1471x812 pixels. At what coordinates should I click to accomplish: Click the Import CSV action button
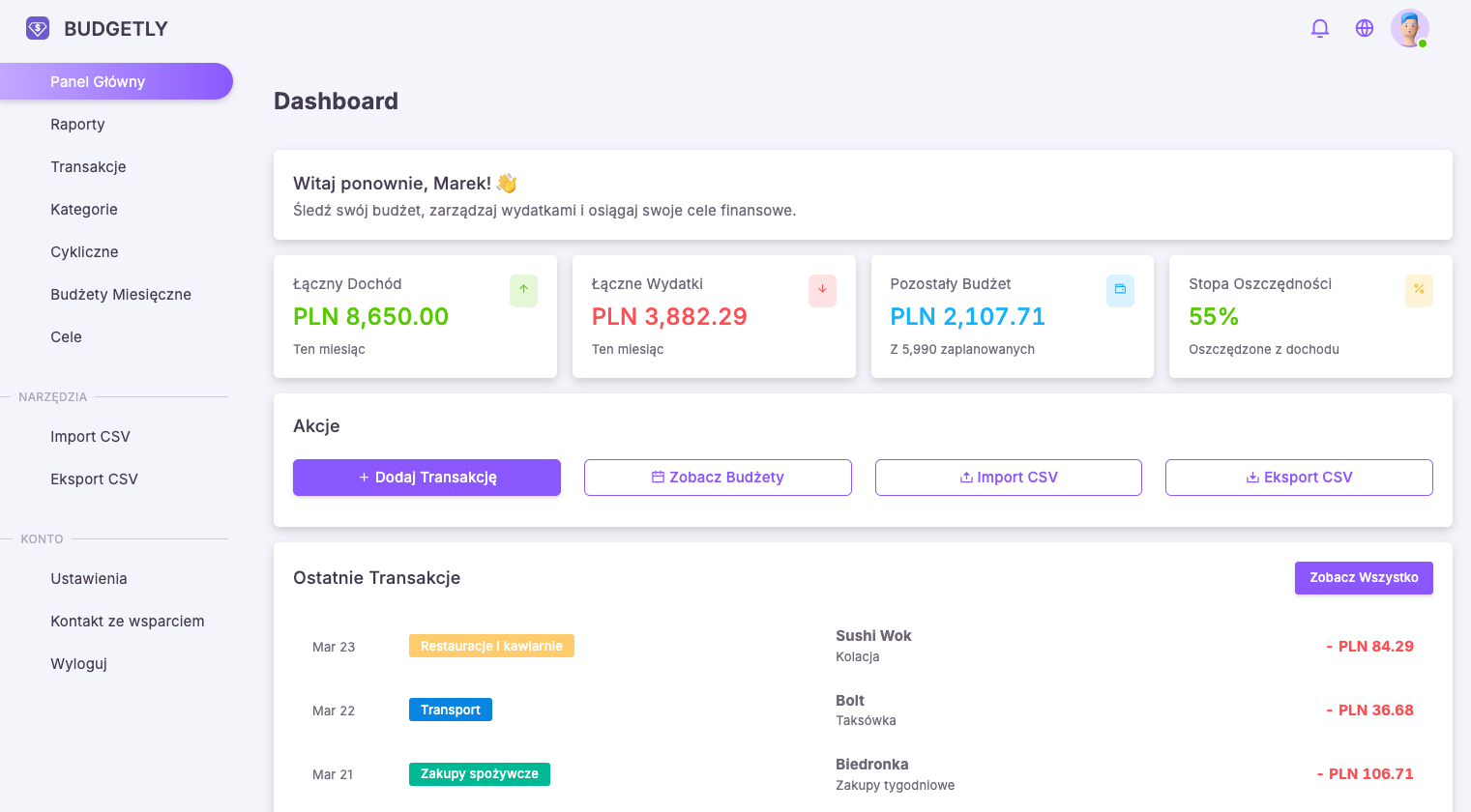[1009, 478]
